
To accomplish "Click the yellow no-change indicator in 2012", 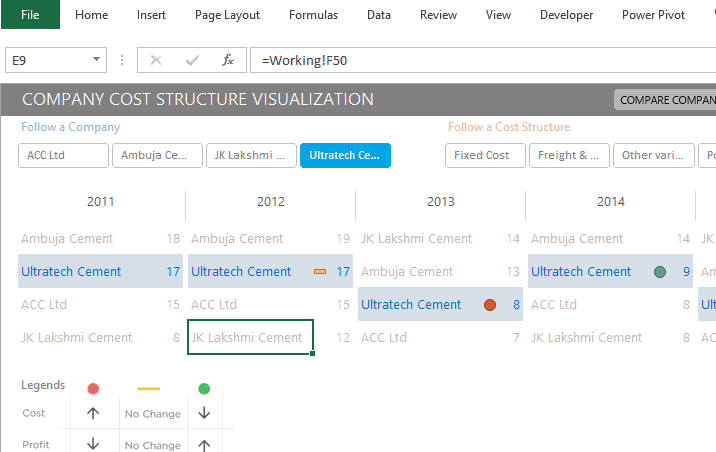I will (320, 272).
